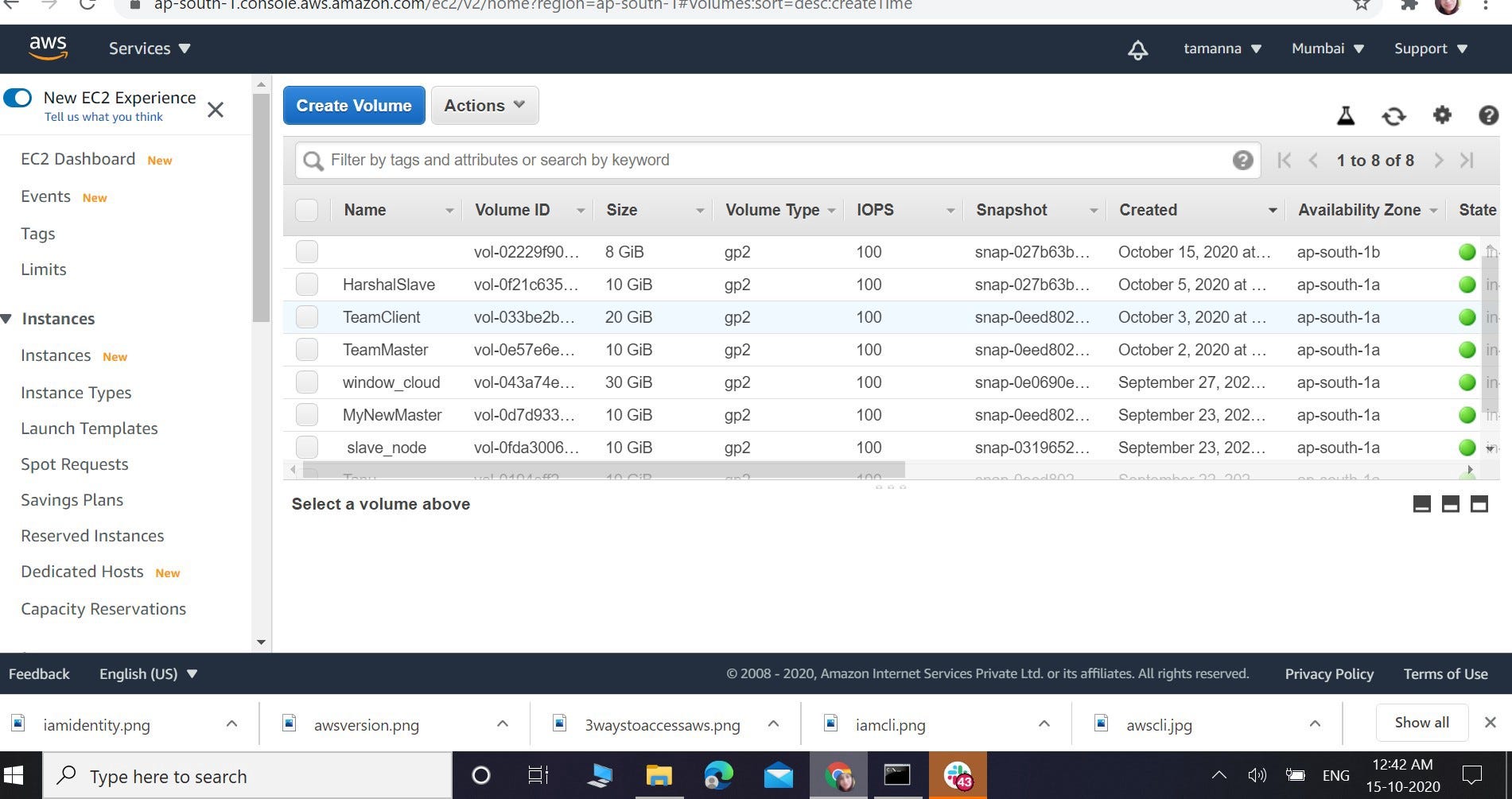Sort by the Created column header
The width and height of the screenshot is (1512, 799).
pyautogui.click(x=1196, y=210)
